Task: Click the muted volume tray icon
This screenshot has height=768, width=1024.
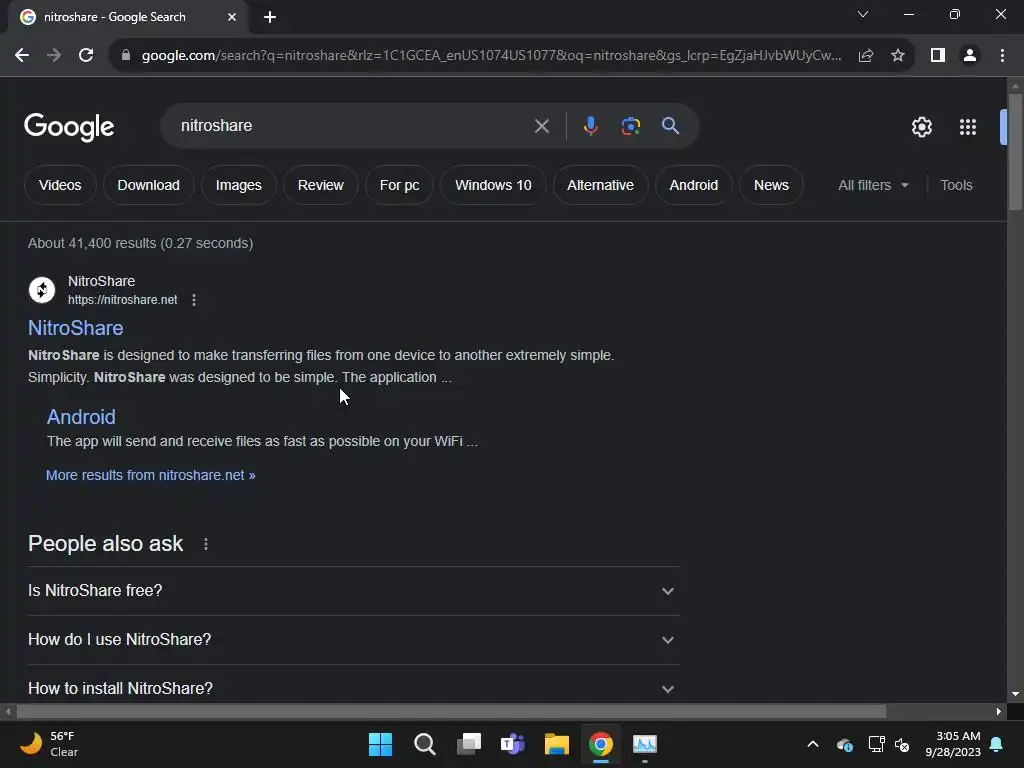Action: 903,744
